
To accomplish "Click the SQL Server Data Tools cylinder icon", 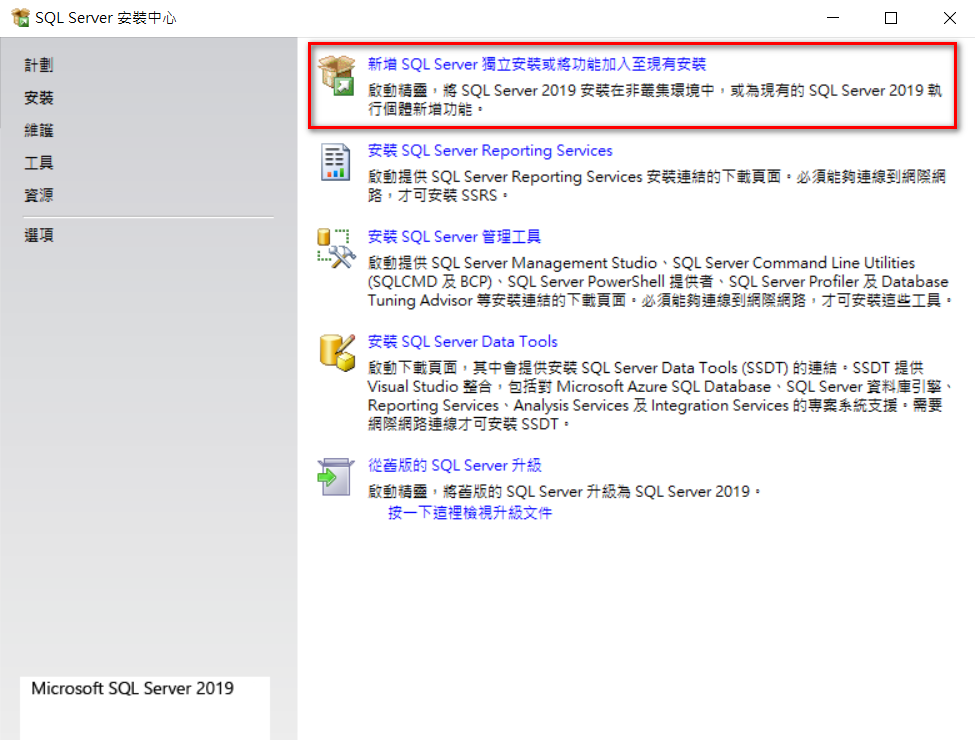I will 337,353.
